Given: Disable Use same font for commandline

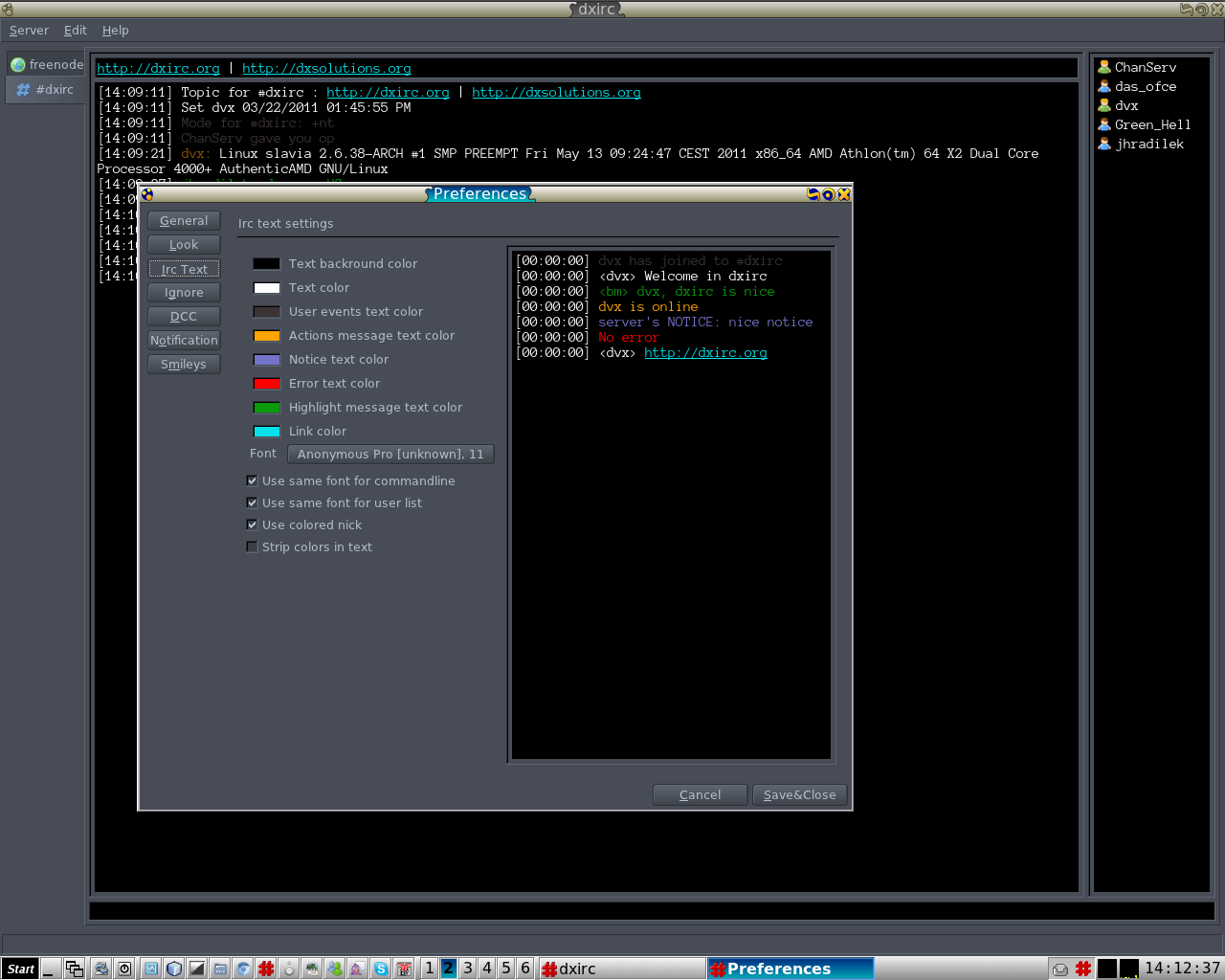Looking at the screenshot, I should (x=252, y=481).
